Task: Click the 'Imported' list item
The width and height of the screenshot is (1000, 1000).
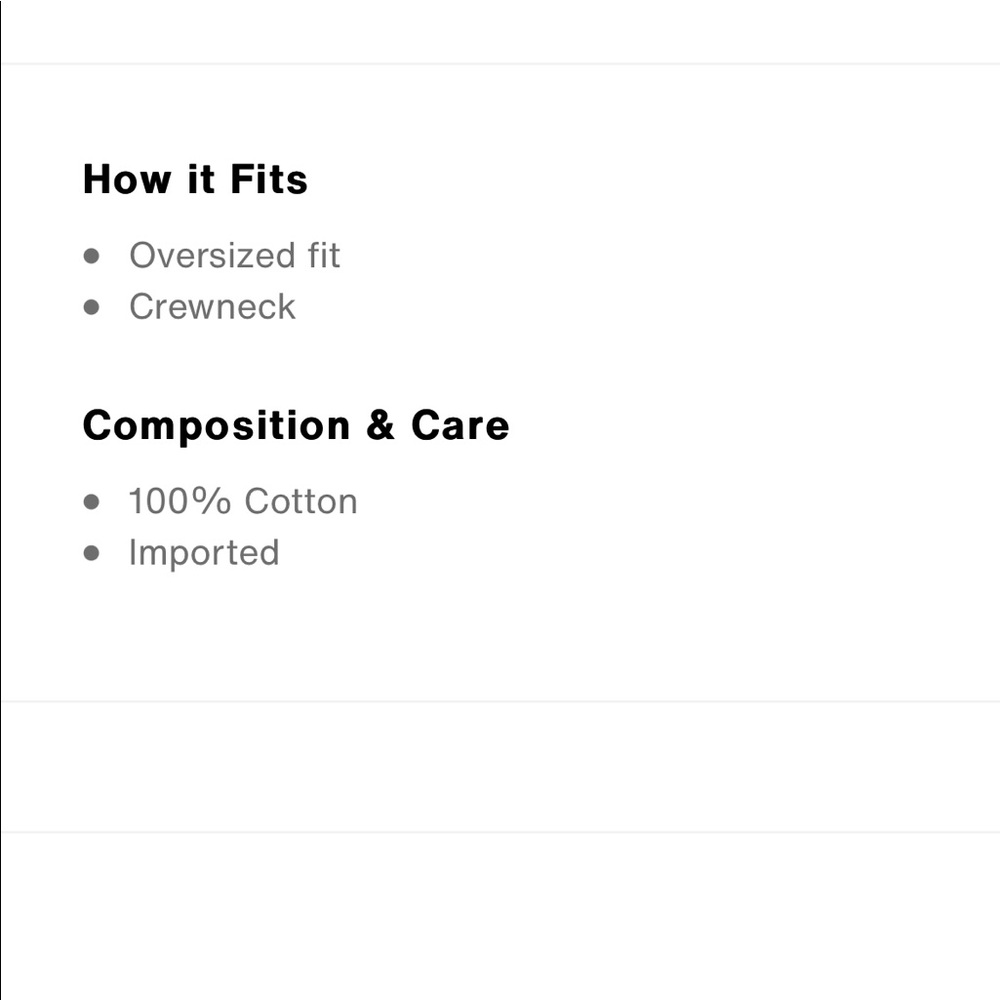Action: pos(204,552)
